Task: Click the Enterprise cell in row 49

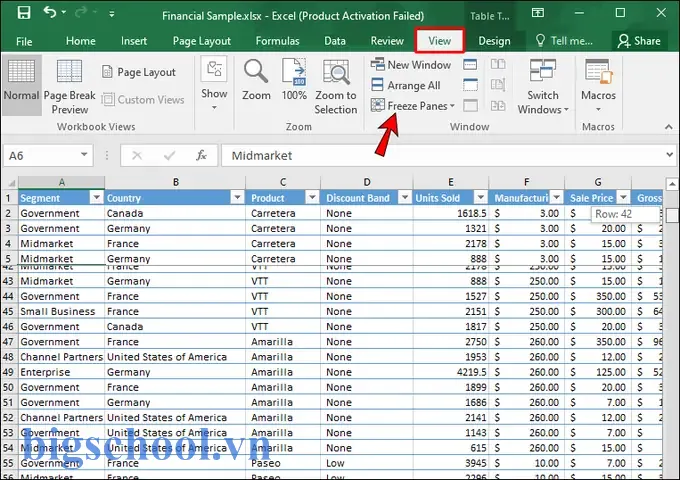Action: coord(61,372)
